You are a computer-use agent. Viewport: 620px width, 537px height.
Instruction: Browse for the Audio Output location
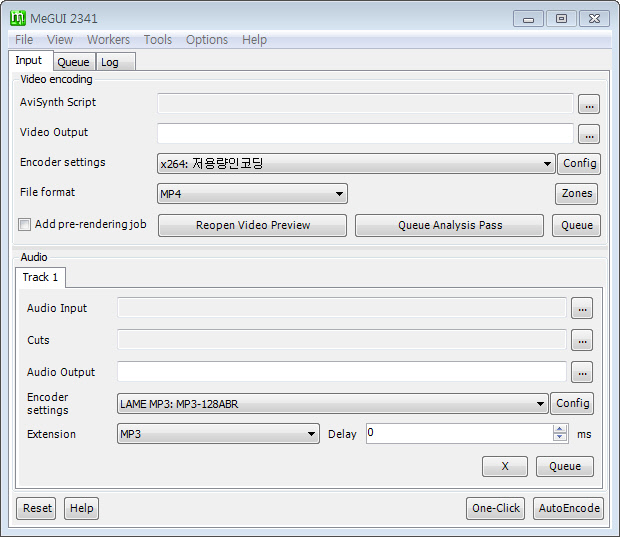click(x=582, y=372)
